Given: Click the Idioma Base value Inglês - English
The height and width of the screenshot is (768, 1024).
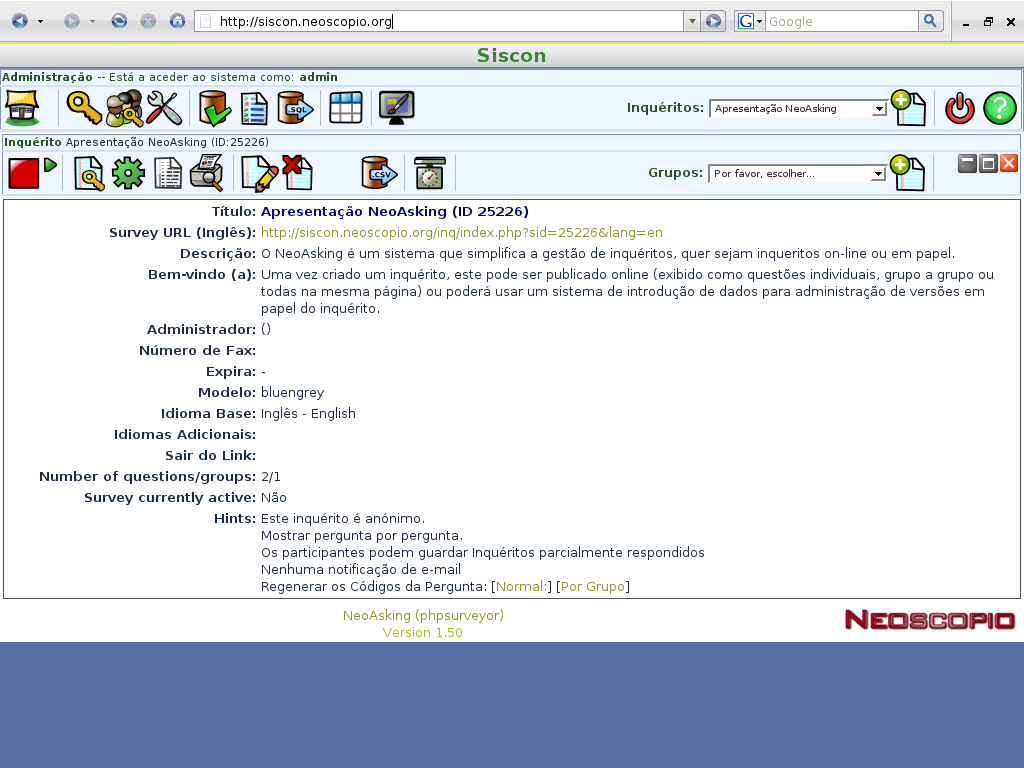Looking at the screenshot, I should [x=308, y=413].
